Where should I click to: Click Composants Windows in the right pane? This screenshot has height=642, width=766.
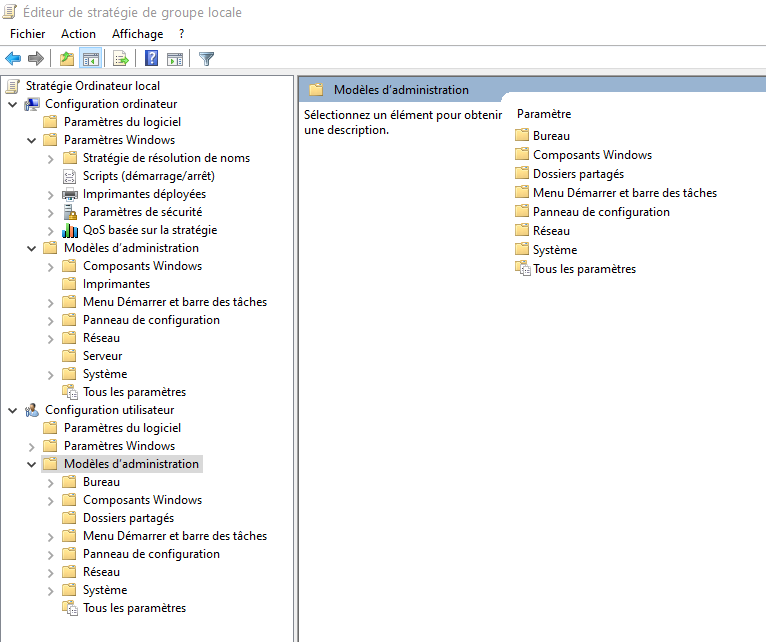coord(592,155)
